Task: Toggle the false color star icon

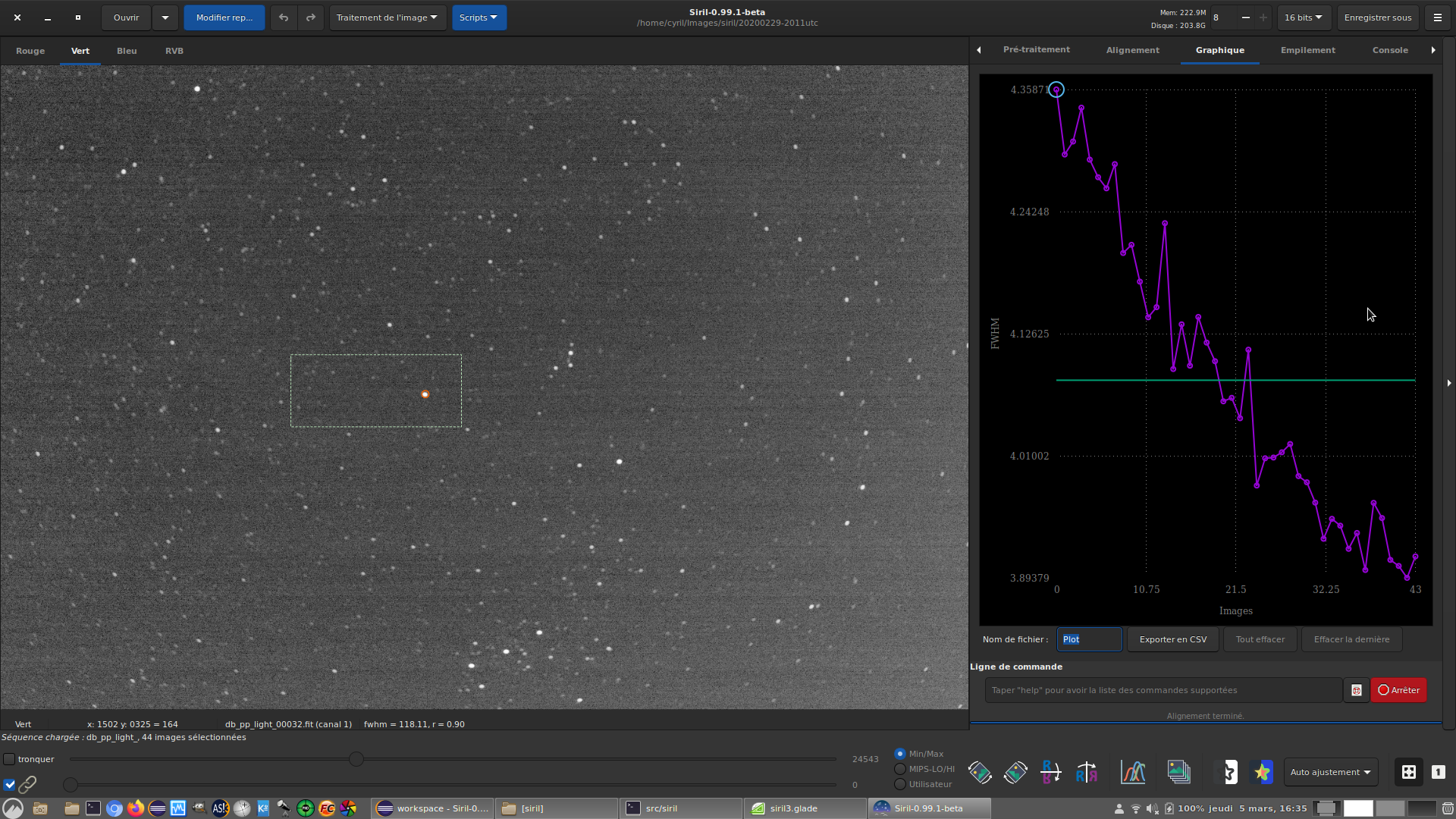Action: coord(1262,772)
